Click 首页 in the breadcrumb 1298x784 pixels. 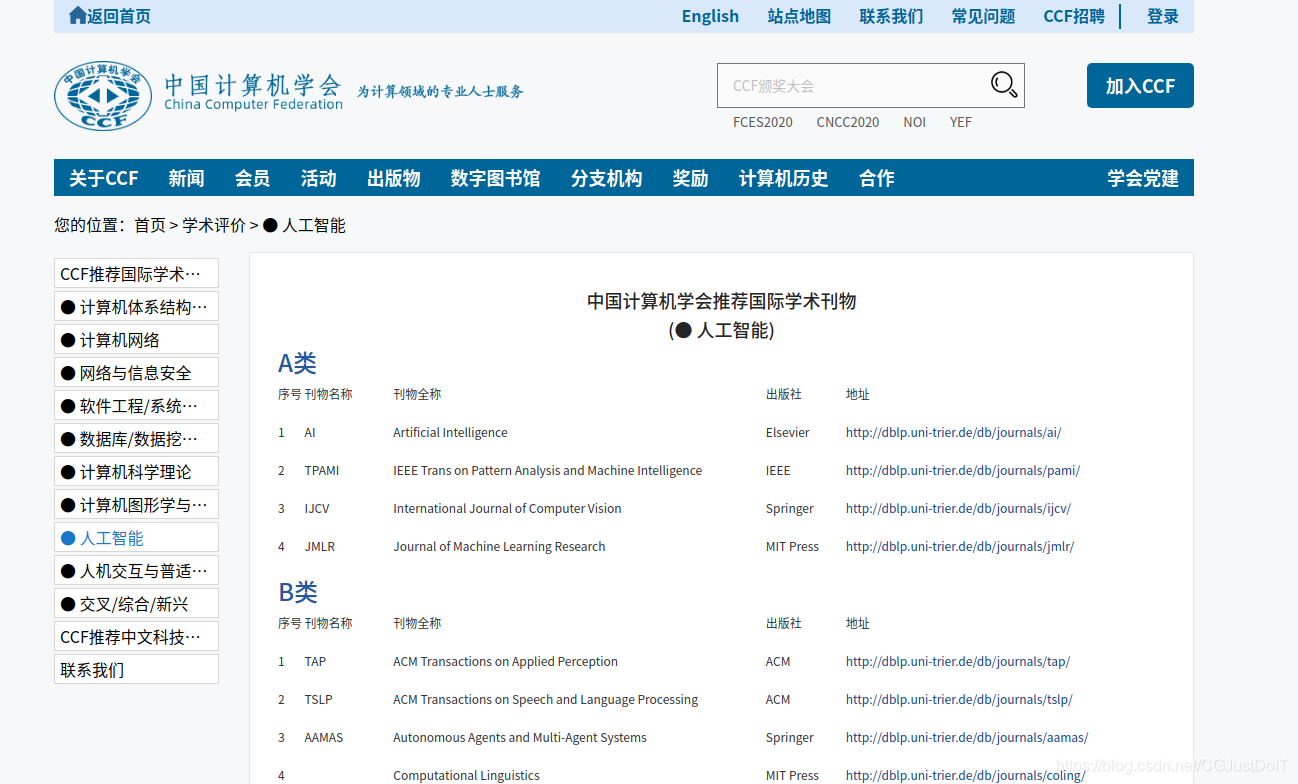pyautogui.click(x=150, y=226)
